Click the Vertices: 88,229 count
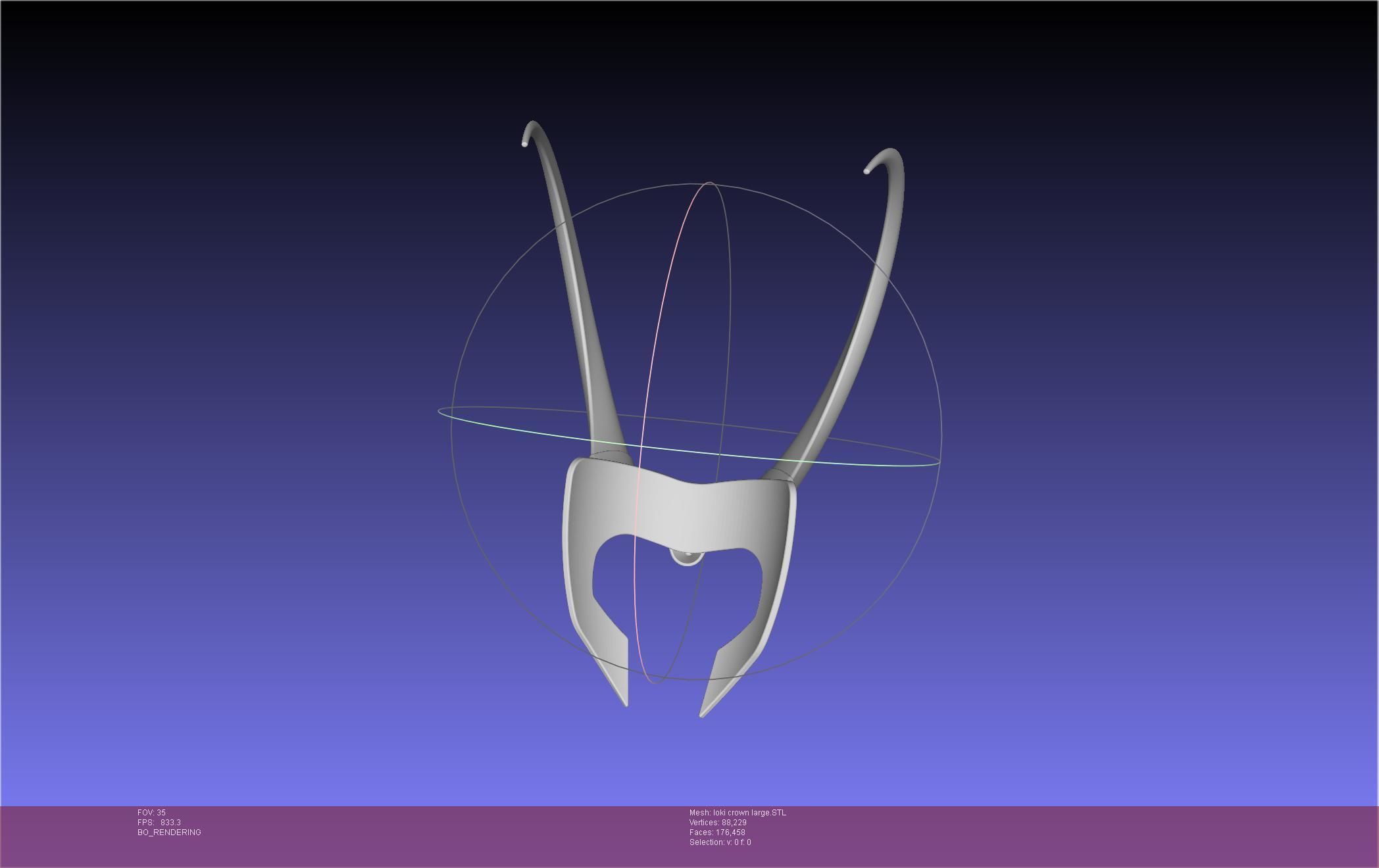 tap(718, 823)
